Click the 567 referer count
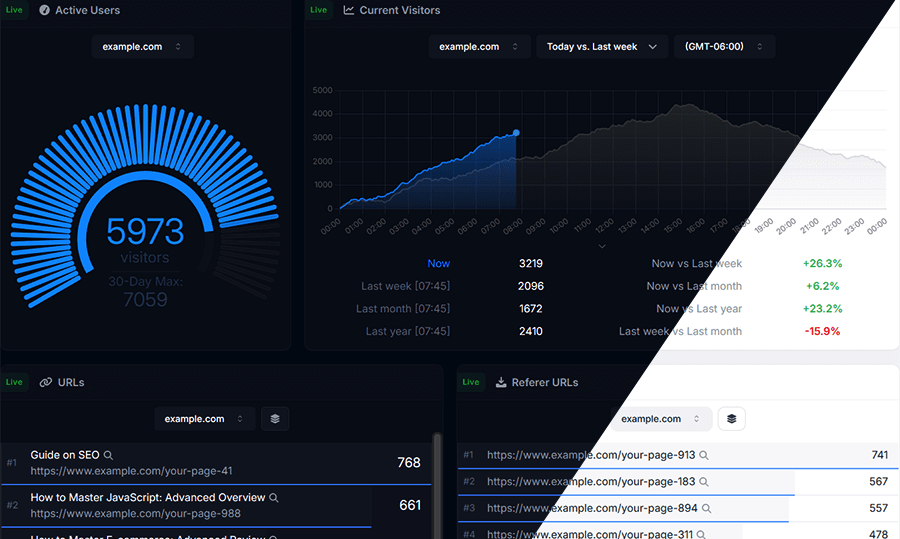The height and width of the screenshot is (539, 900). pos(879,482)
